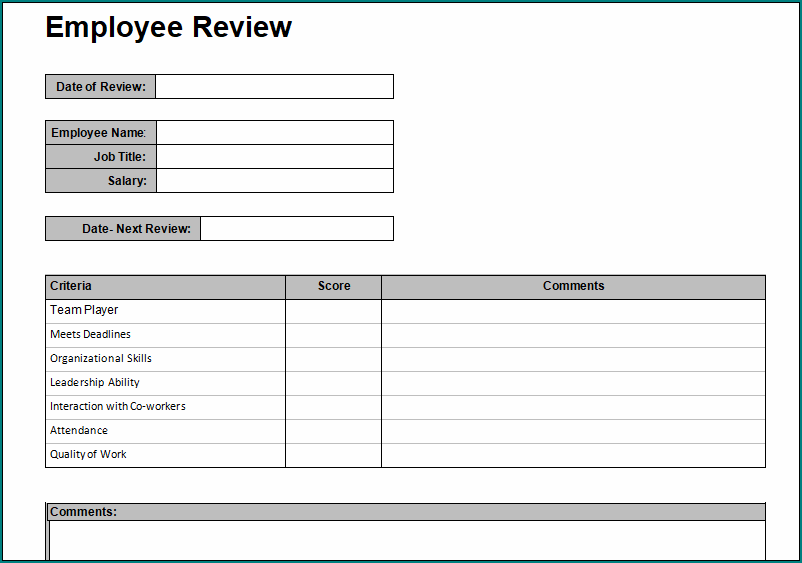802x563 pixels.
Task: Click the Score cell for Interaction with Co-workers
Action: coord(333,408)
